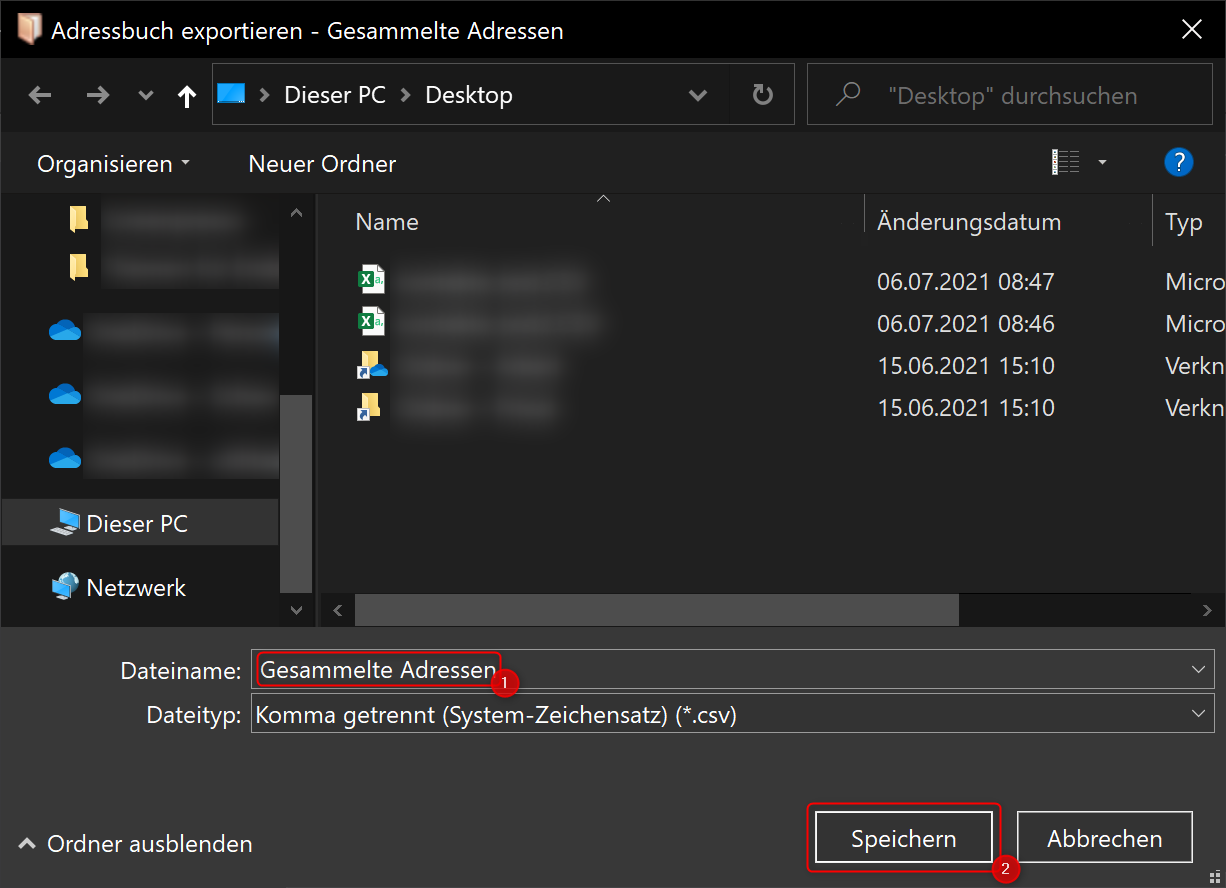This screenshot has height=888, width=1226.
Task: Click Neuer Ordner to create folder
Action: pyautogui.click(x=322, y=164)
